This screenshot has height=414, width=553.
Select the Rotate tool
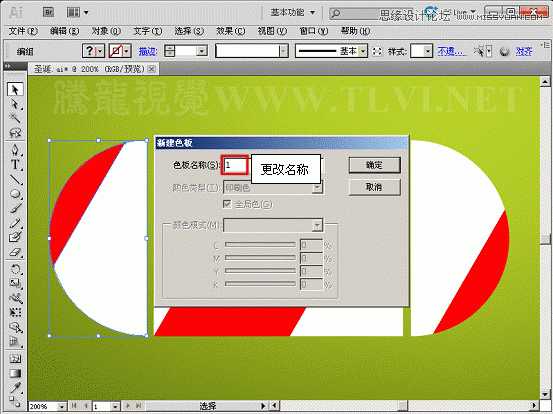point(15,269)
